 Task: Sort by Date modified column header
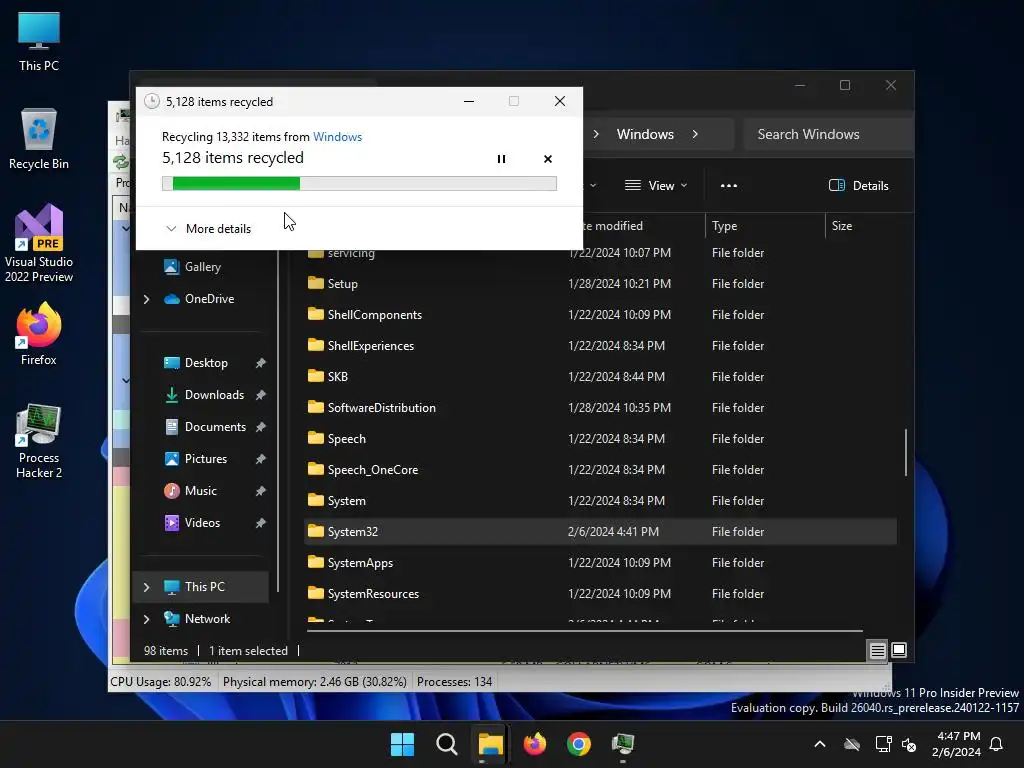612,226
